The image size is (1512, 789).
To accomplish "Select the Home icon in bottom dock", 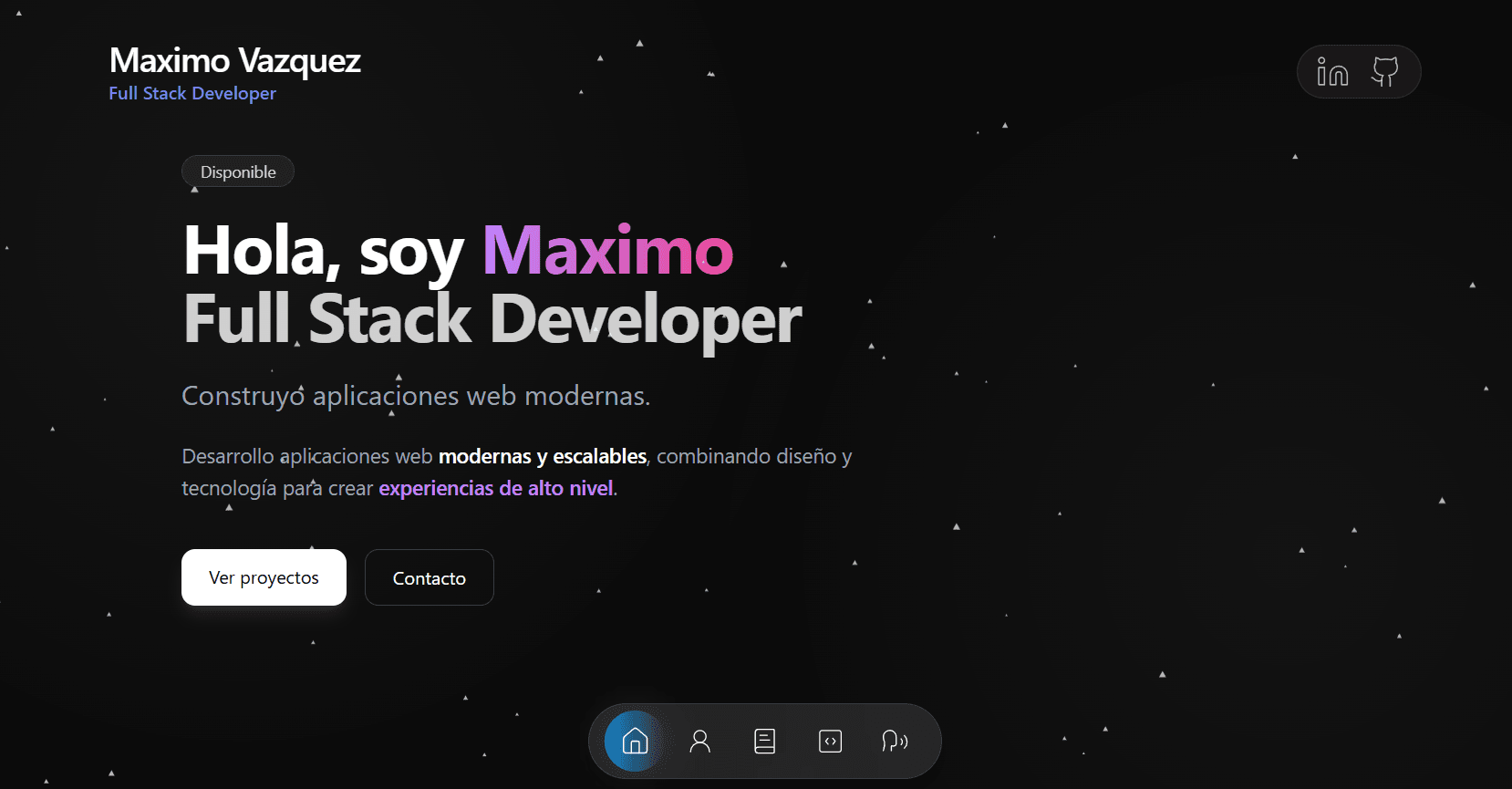I will [635, 741].
